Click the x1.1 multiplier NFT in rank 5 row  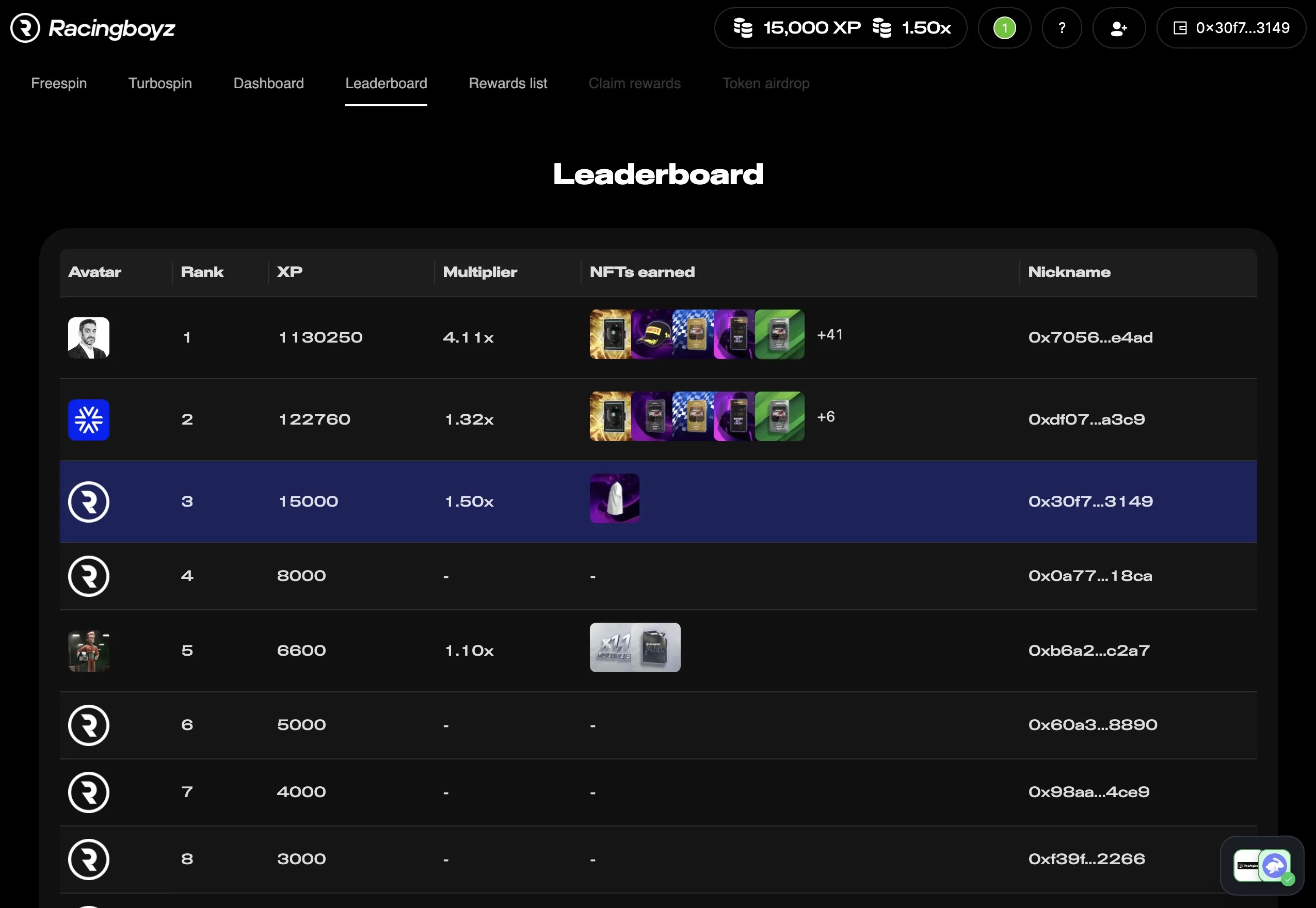(612, 647)
